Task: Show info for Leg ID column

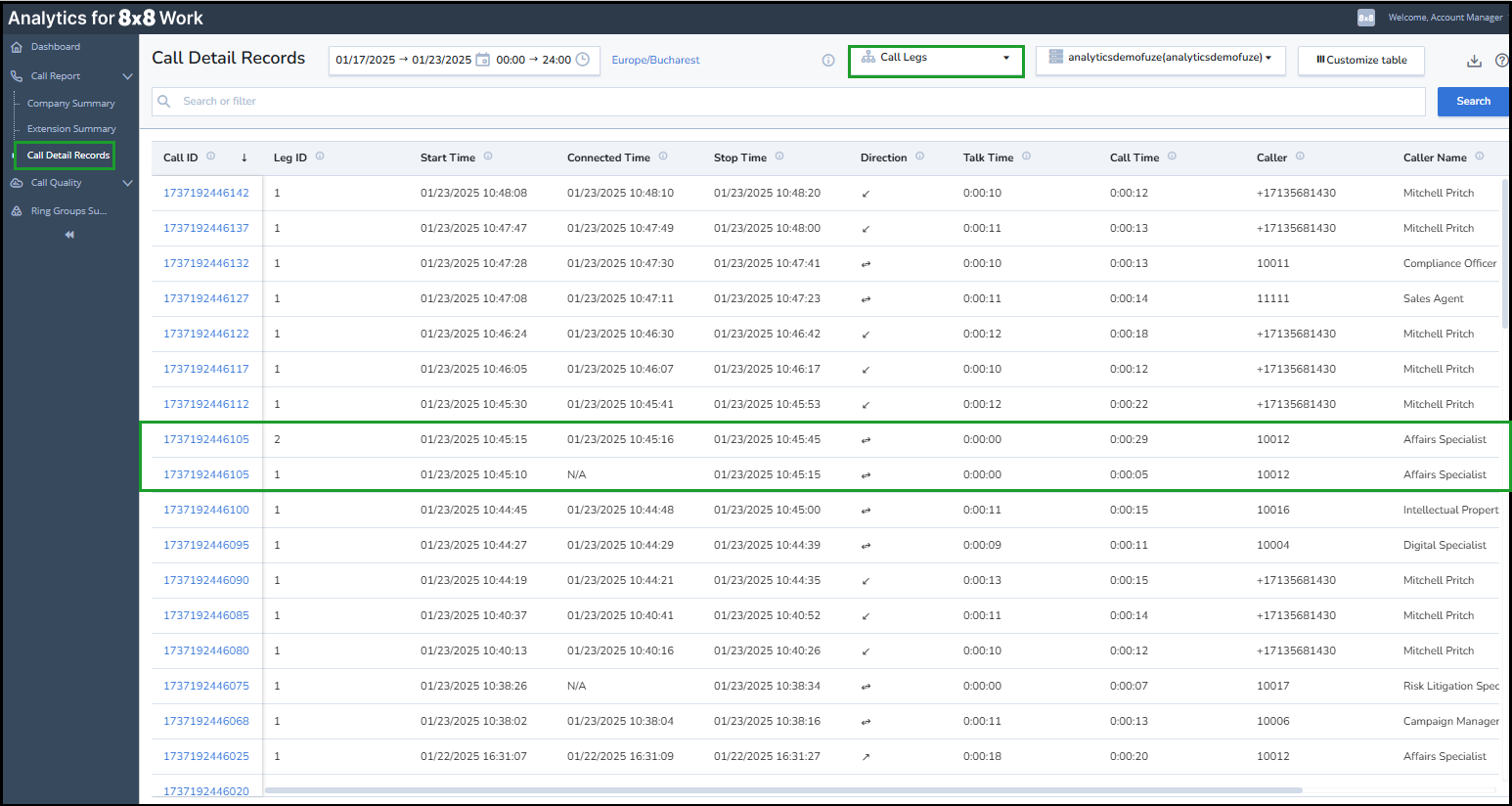Action: click(320, 157)
